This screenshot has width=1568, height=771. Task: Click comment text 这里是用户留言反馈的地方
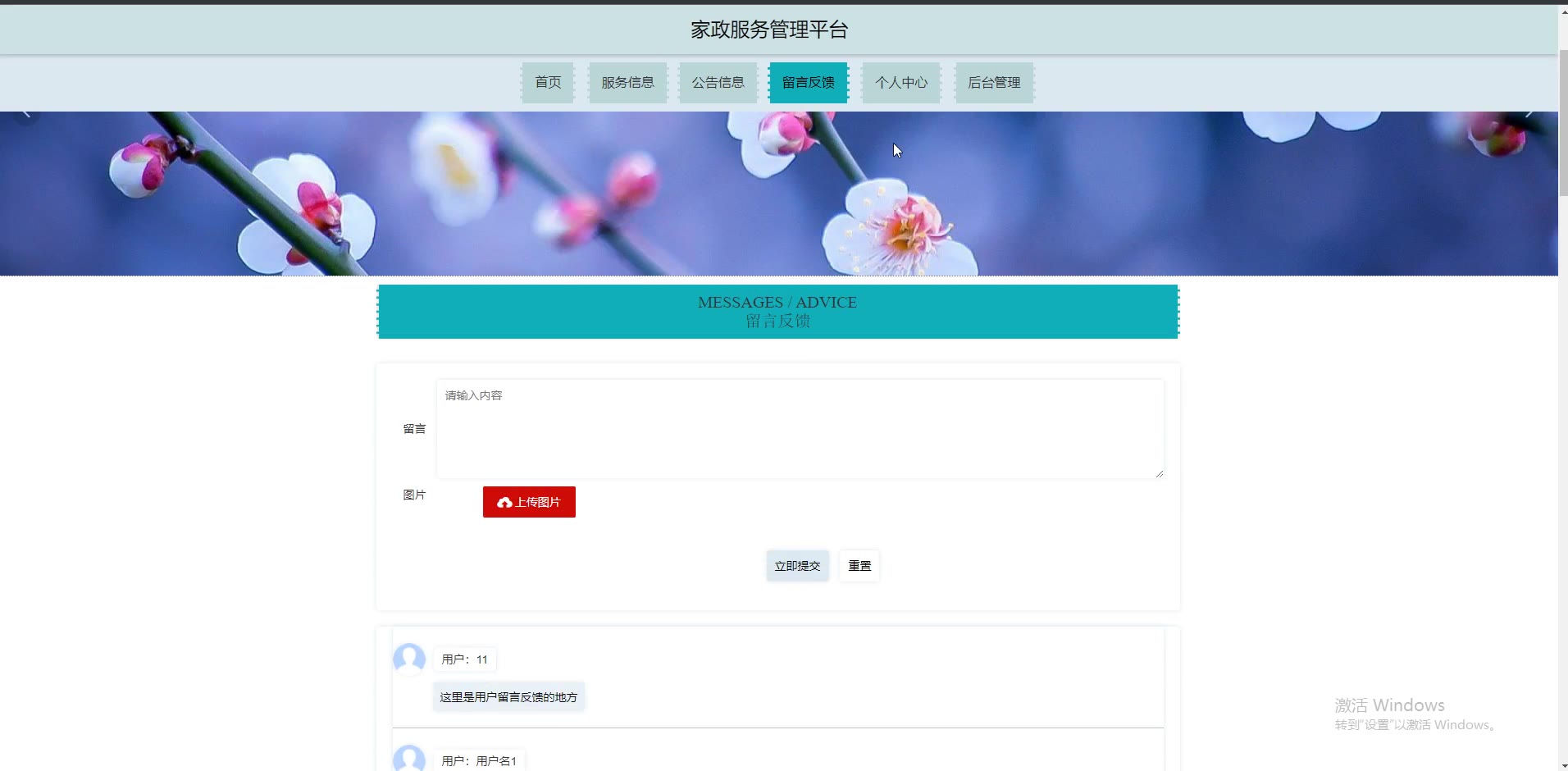click(x=508, y=697)
